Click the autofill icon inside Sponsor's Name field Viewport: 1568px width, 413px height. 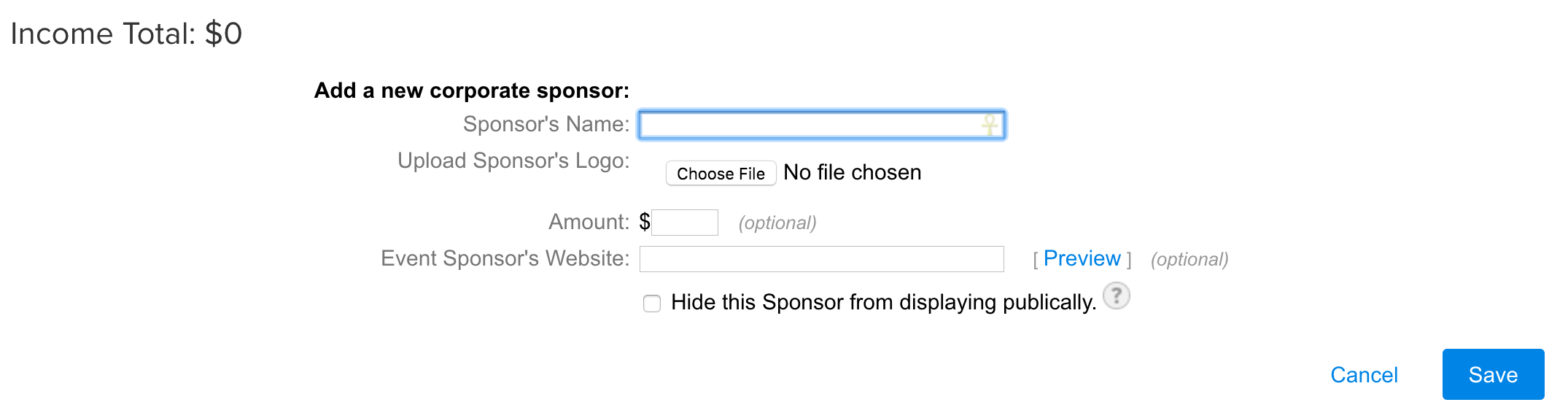click(989, 125)
